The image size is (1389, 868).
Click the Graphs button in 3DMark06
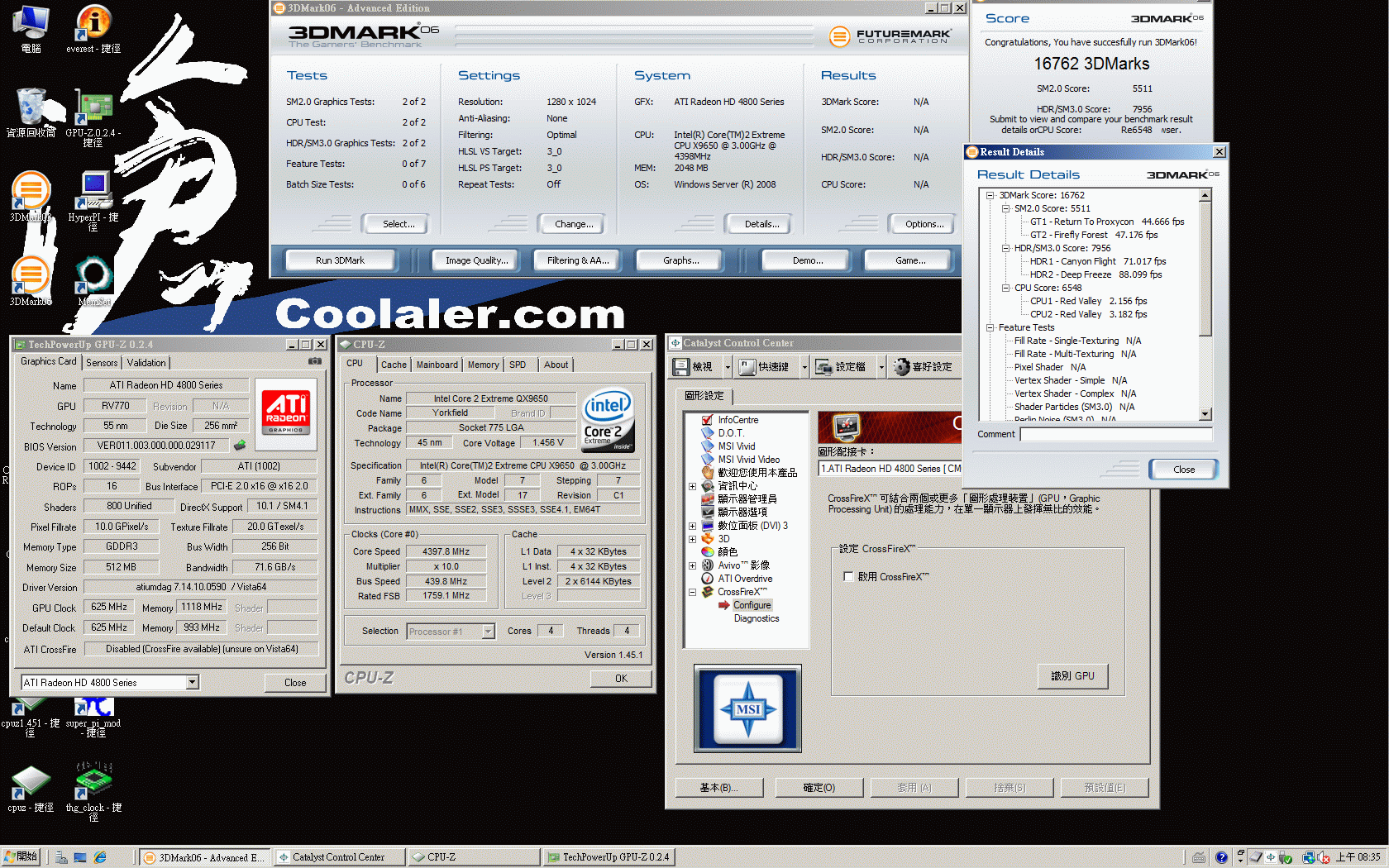pyautogui.click(x=680, y=260)
